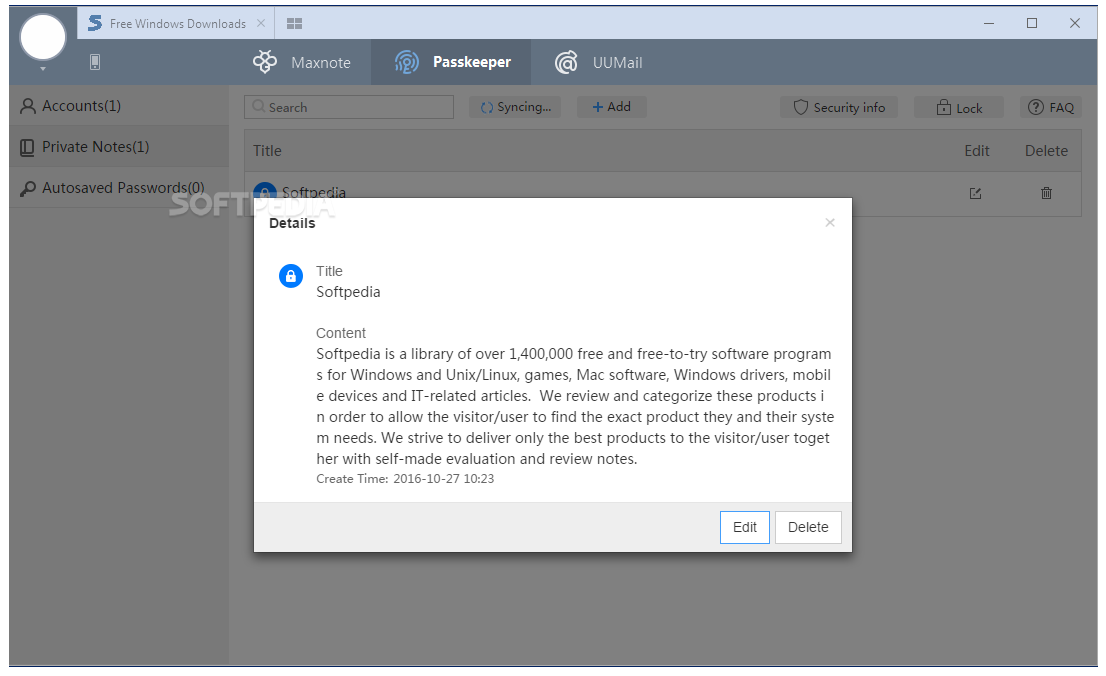1106x676 pixels.
Task: Click the Content label in Details
Action: (x=341, y=333)
